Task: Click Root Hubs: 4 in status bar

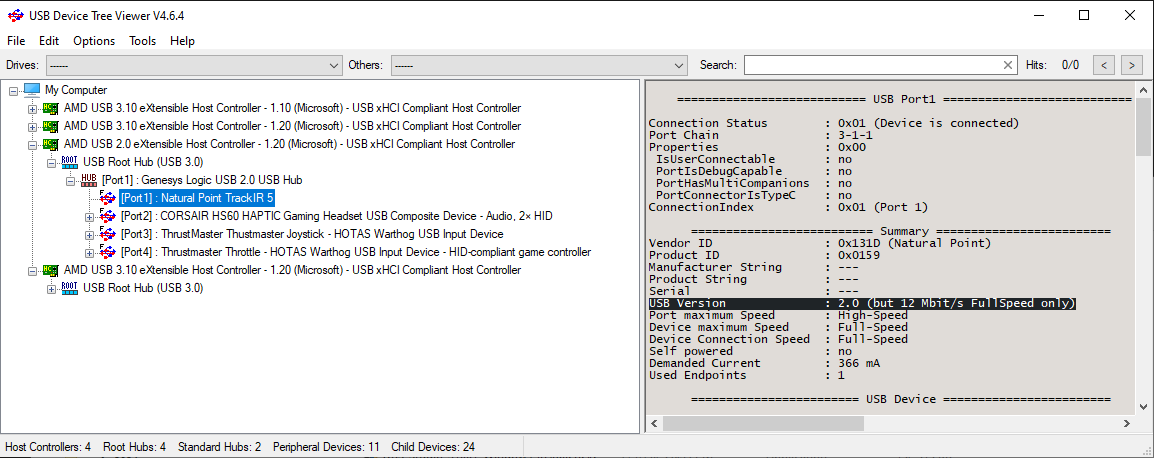Action: click(135, 447)
